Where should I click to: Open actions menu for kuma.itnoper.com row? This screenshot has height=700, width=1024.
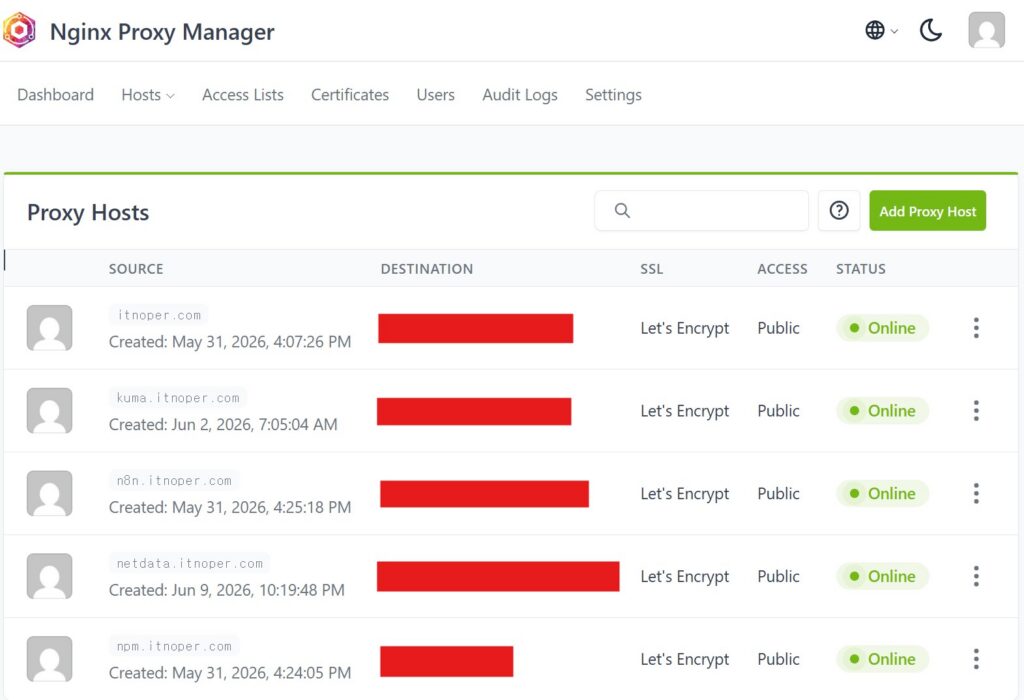(976, 411)
